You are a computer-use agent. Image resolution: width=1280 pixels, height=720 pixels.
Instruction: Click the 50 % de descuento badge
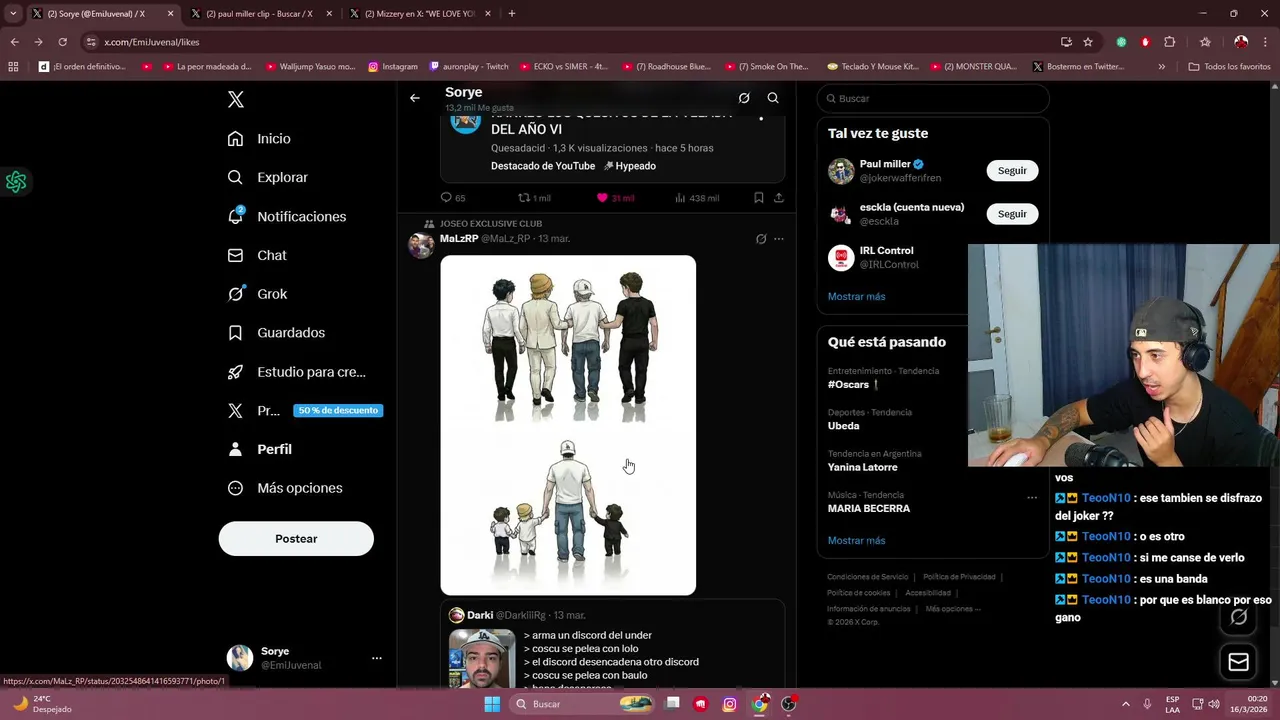pos(338,410)
